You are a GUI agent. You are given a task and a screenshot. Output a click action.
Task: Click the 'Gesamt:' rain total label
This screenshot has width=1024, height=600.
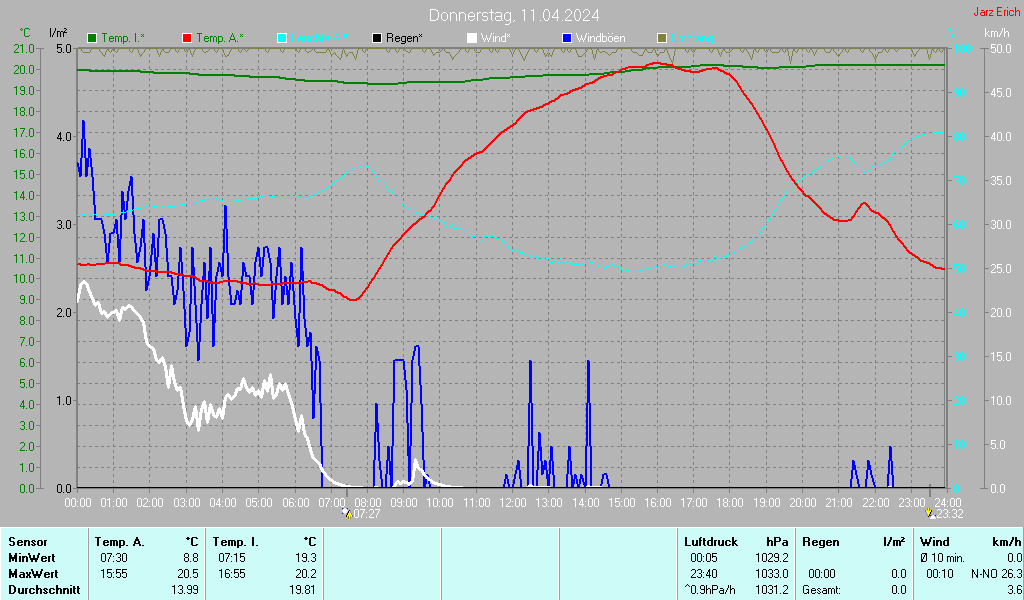(822, 590)
